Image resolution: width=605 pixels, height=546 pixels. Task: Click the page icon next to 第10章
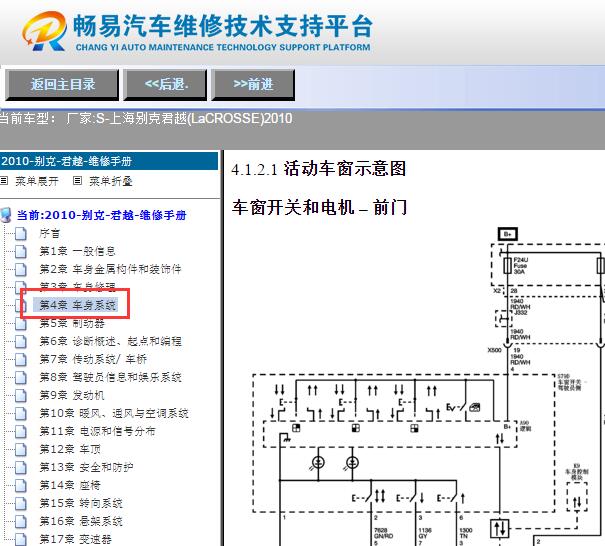pos(21,414)
